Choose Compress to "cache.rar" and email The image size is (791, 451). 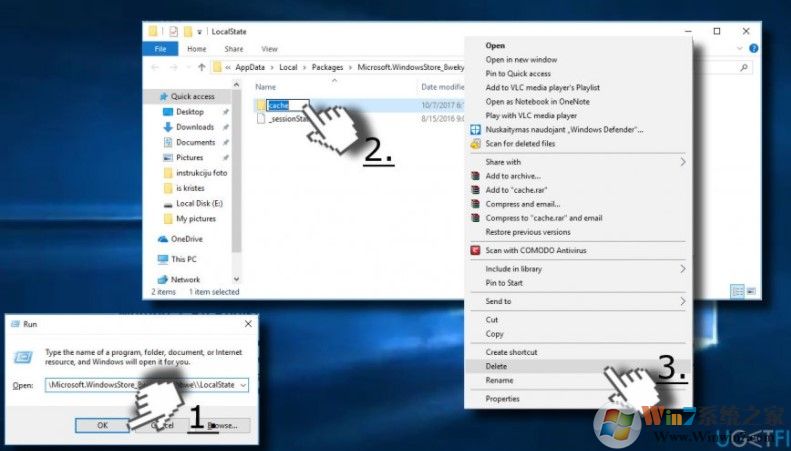(x=544, y=218)
